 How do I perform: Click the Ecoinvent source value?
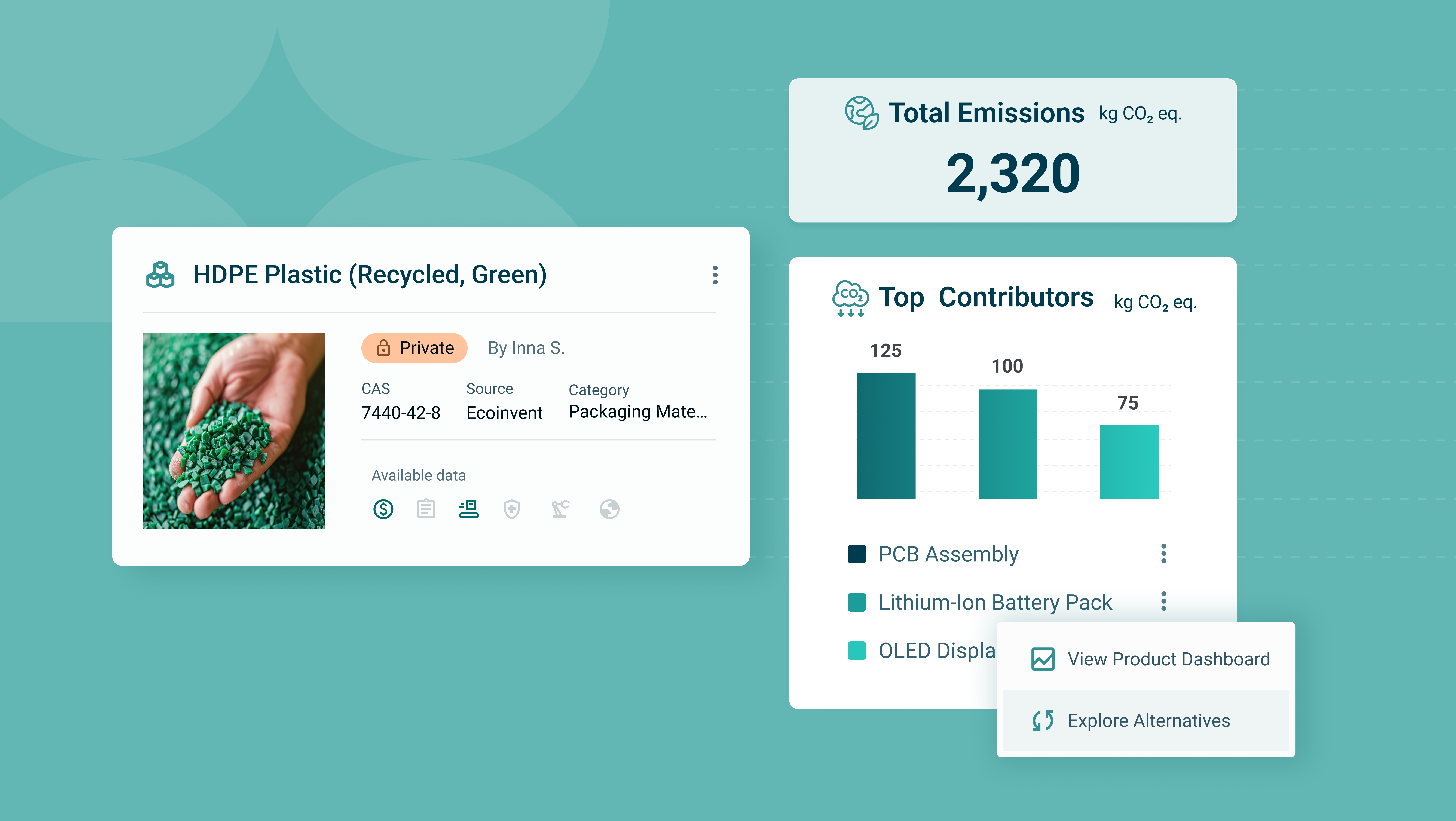click(504, 413)
